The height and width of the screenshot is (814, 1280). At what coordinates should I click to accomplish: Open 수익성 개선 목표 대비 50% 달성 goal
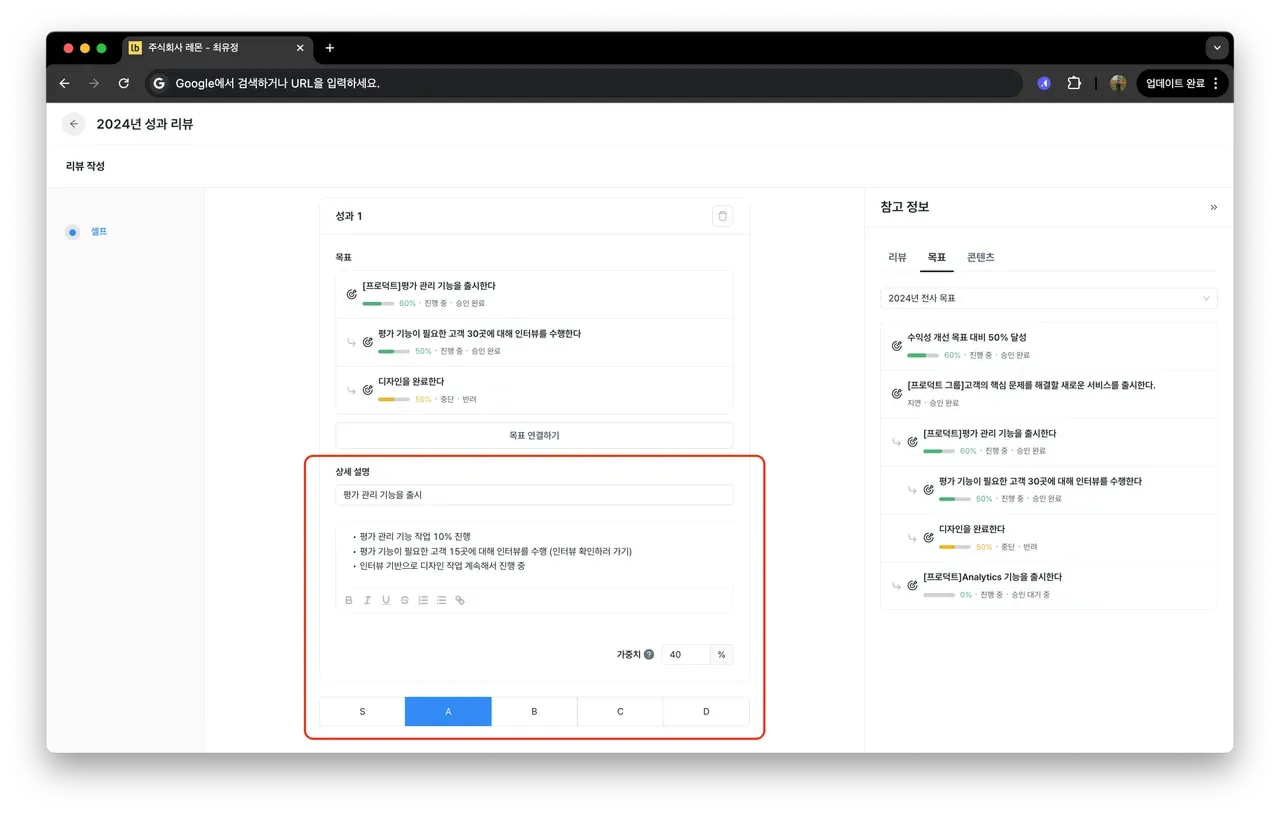(x=1049, y=346)
